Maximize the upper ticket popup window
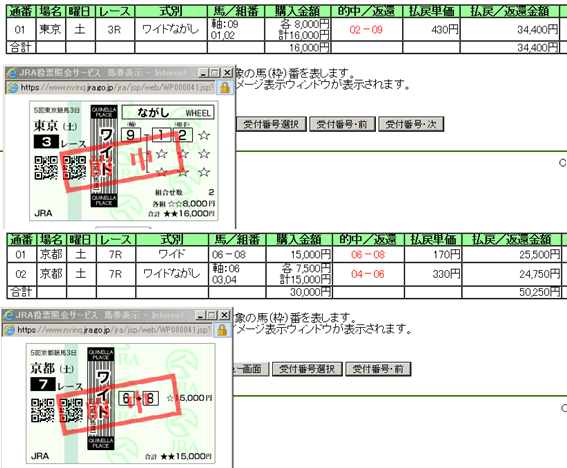Screen dimensions: 567x468 coord(215,73)
